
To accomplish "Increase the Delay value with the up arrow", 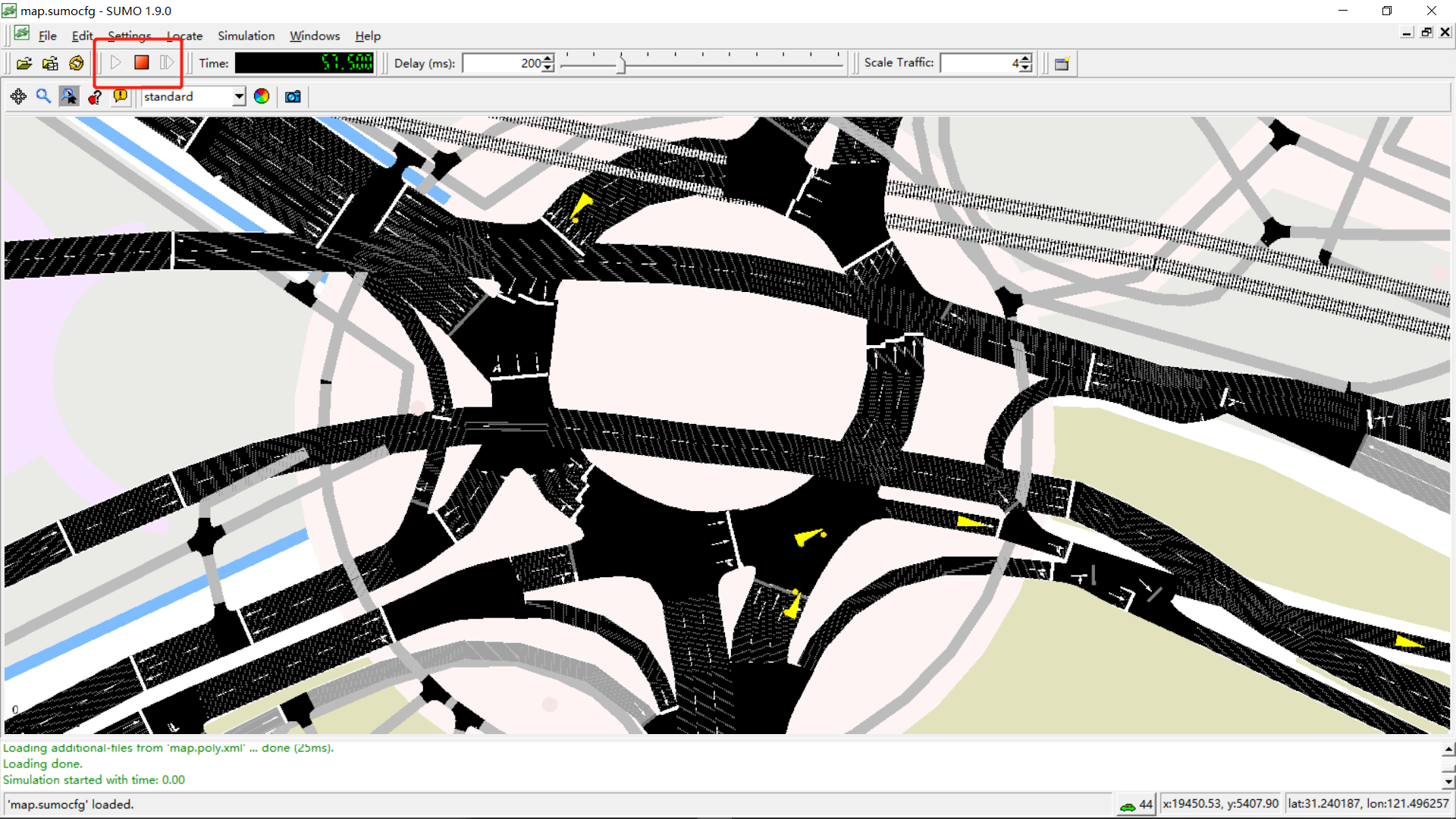I will click(x=548, y=58).
